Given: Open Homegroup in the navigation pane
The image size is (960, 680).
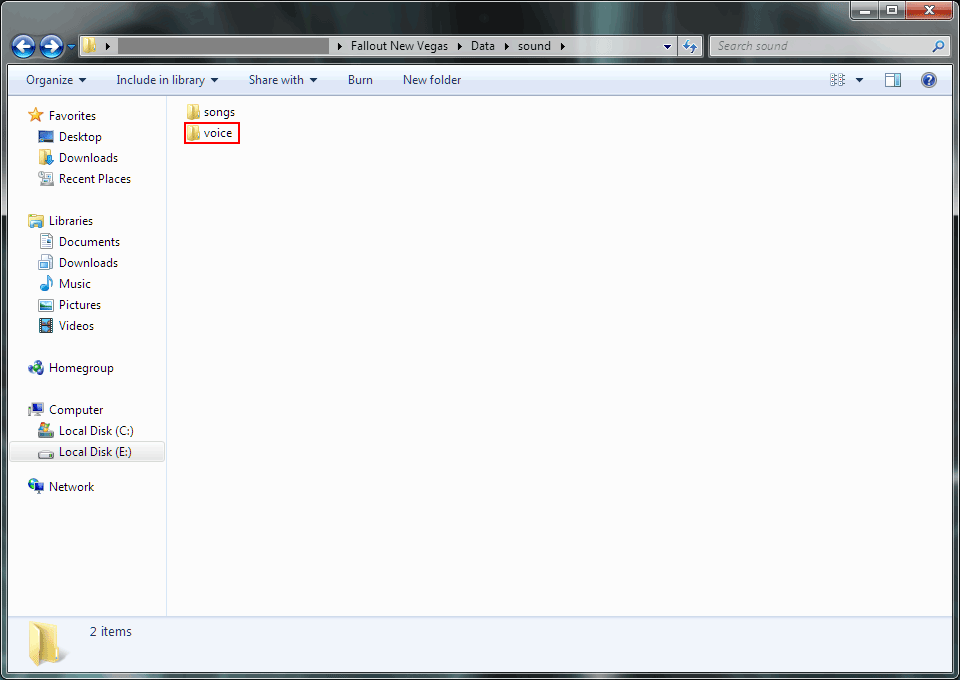Looking at the screenshot, I should point(80,368).
